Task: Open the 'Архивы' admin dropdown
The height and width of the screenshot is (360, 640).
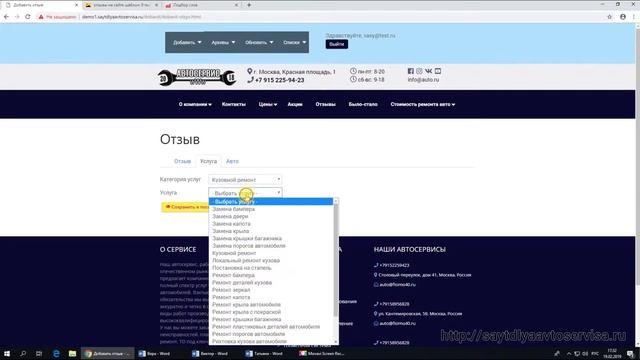Action: 223,42
